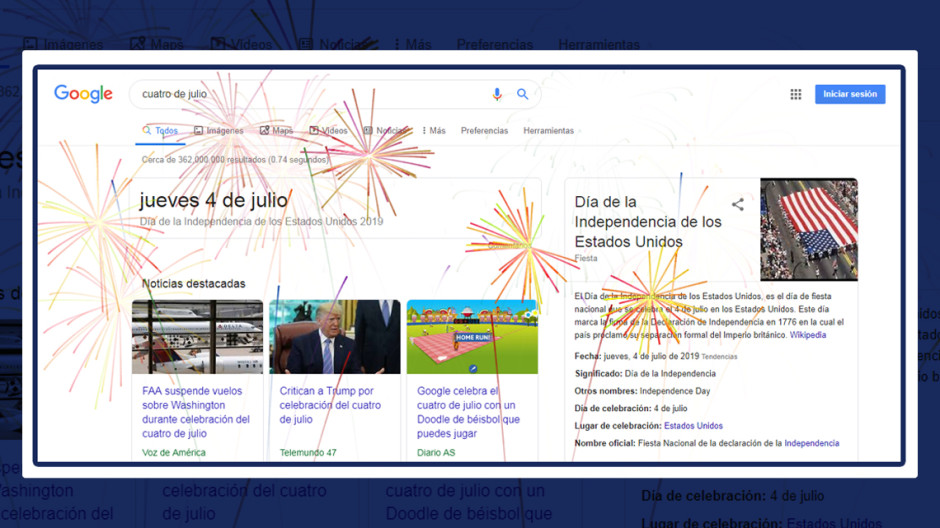
Task: Select the Todos tab
Action: (160, 131)
